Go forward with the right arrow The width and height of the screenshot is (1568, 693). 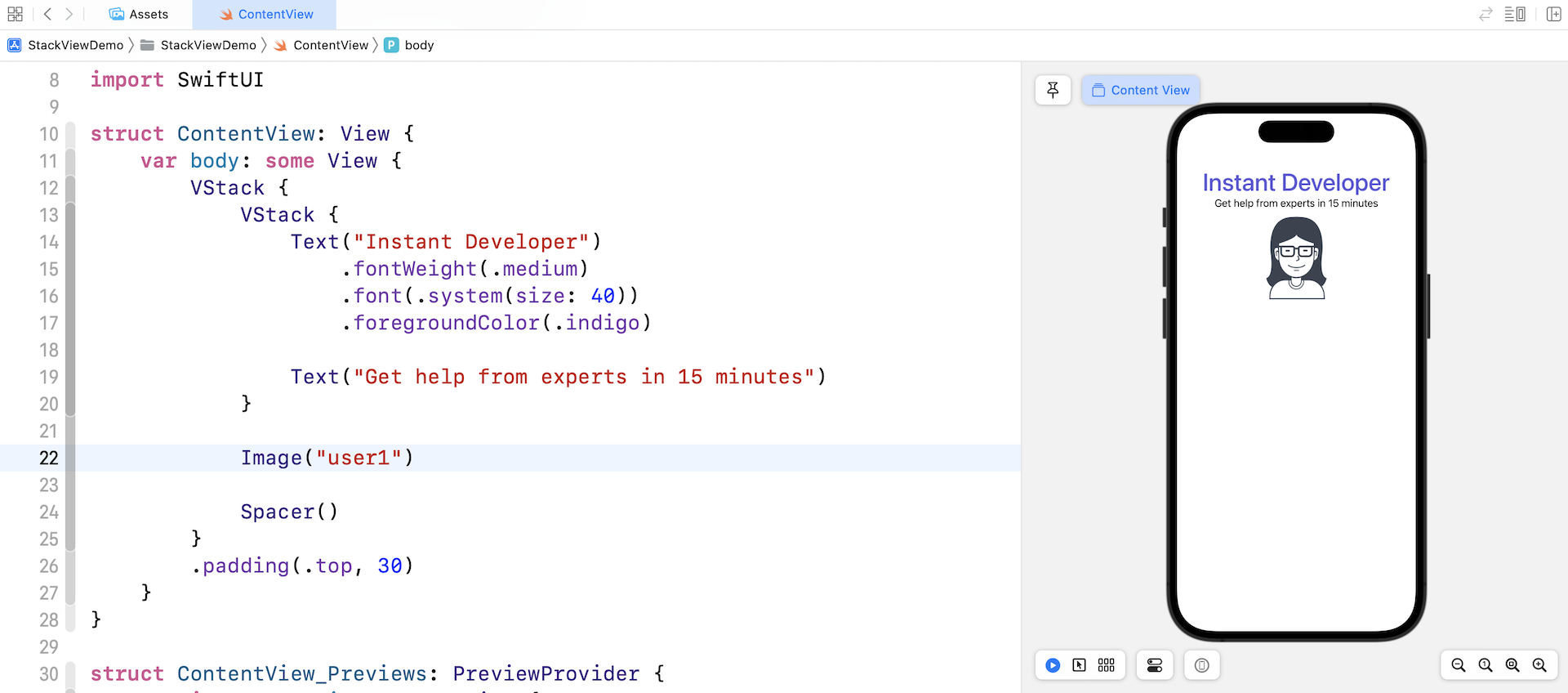tap(69, 14)
